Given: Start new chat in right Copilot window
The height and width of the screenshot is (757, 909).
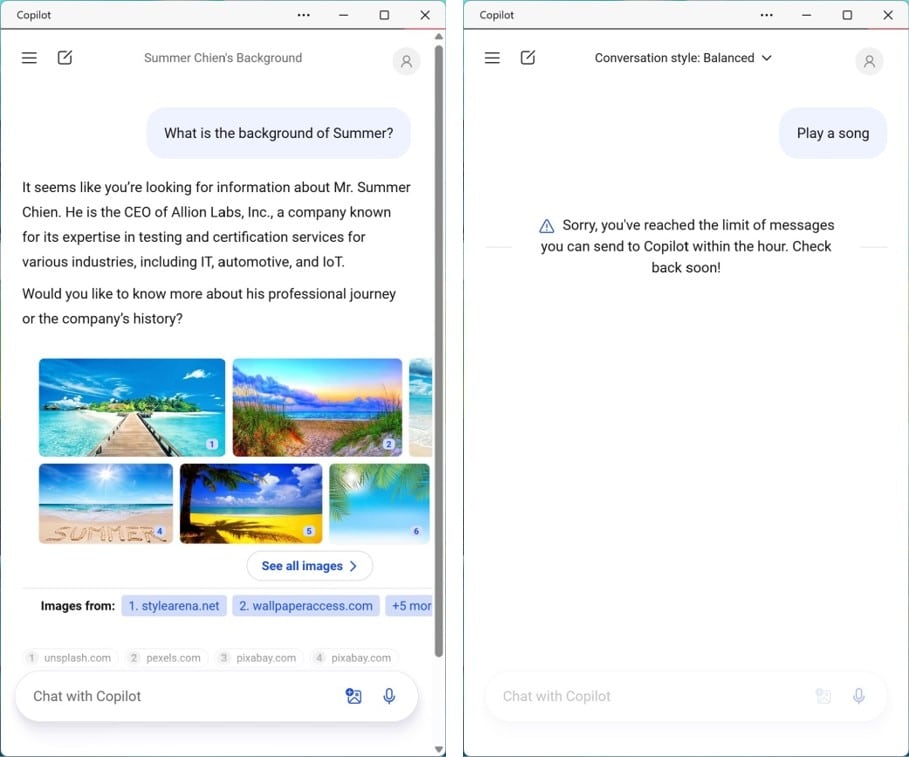Looking at the screenshot, I should tap(528, 57).
